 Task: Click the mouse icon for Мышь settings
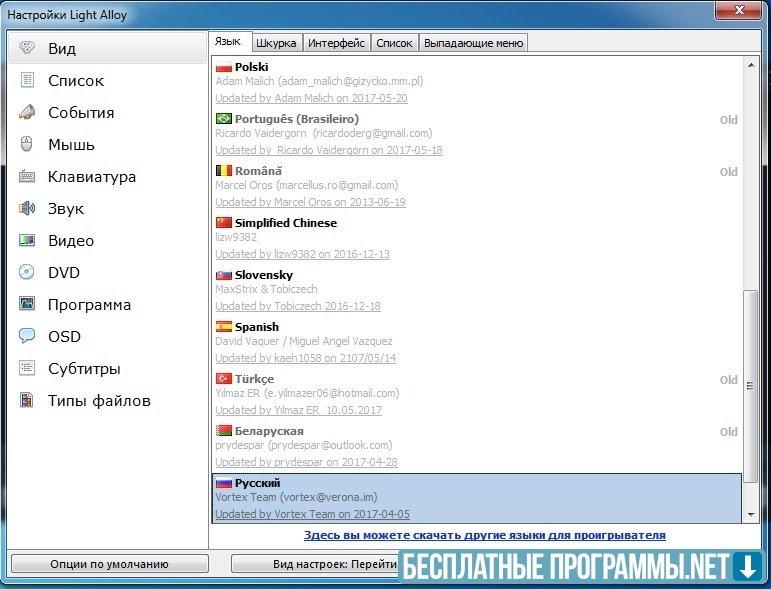pos(27,145)
